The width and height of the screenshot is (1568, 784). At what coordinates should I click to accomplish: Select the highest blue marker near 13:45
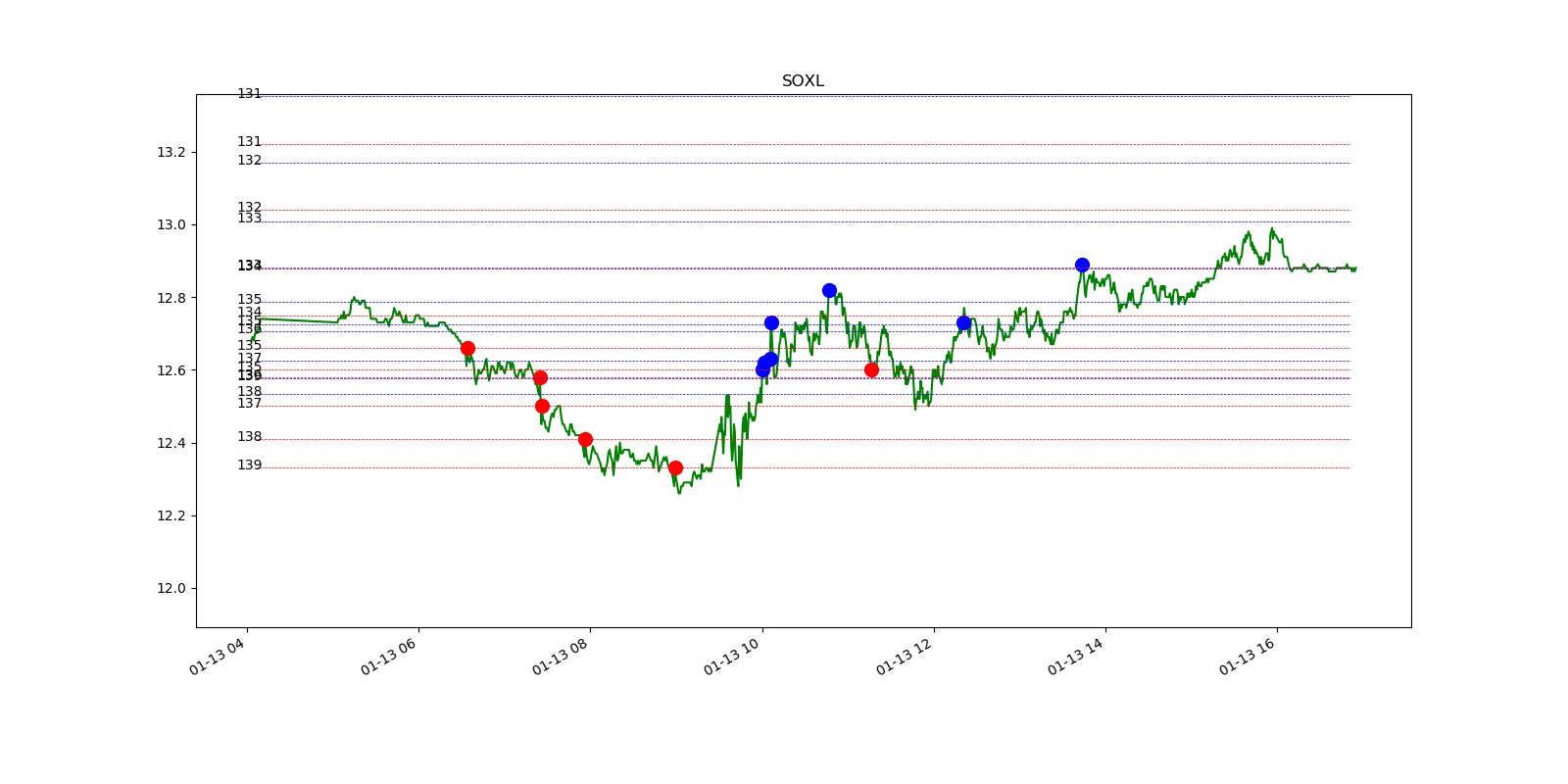pos(1082,265)
